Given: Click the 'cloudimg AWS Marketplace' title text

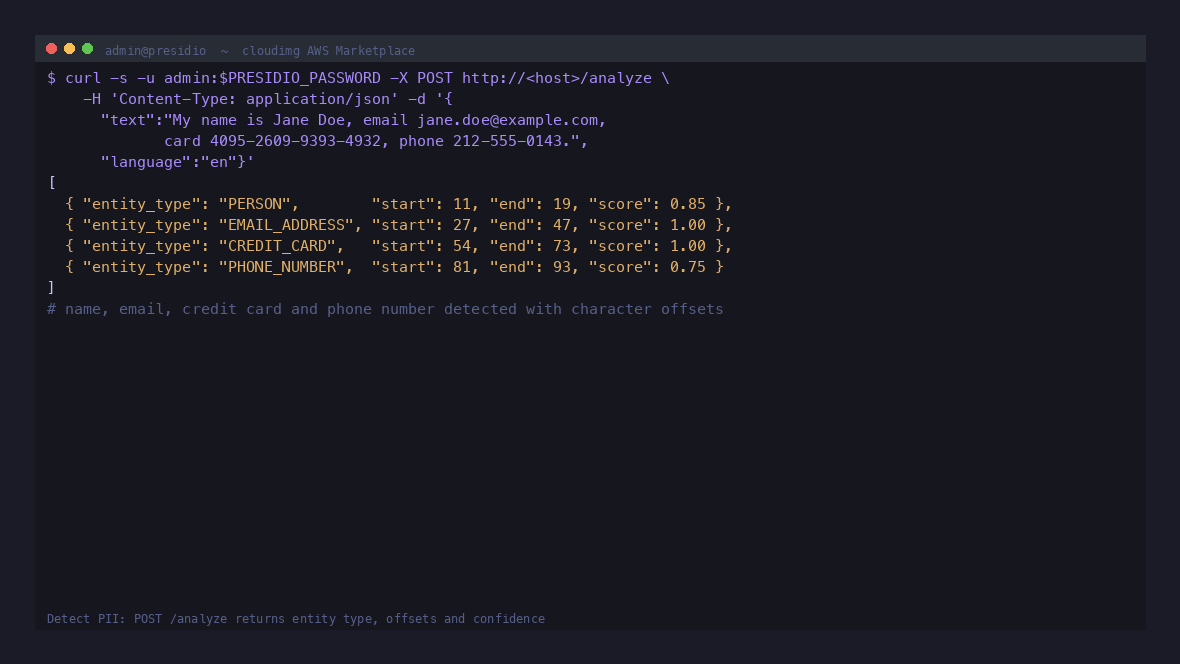Looking at the screenshot, I should tap(328, 50).
